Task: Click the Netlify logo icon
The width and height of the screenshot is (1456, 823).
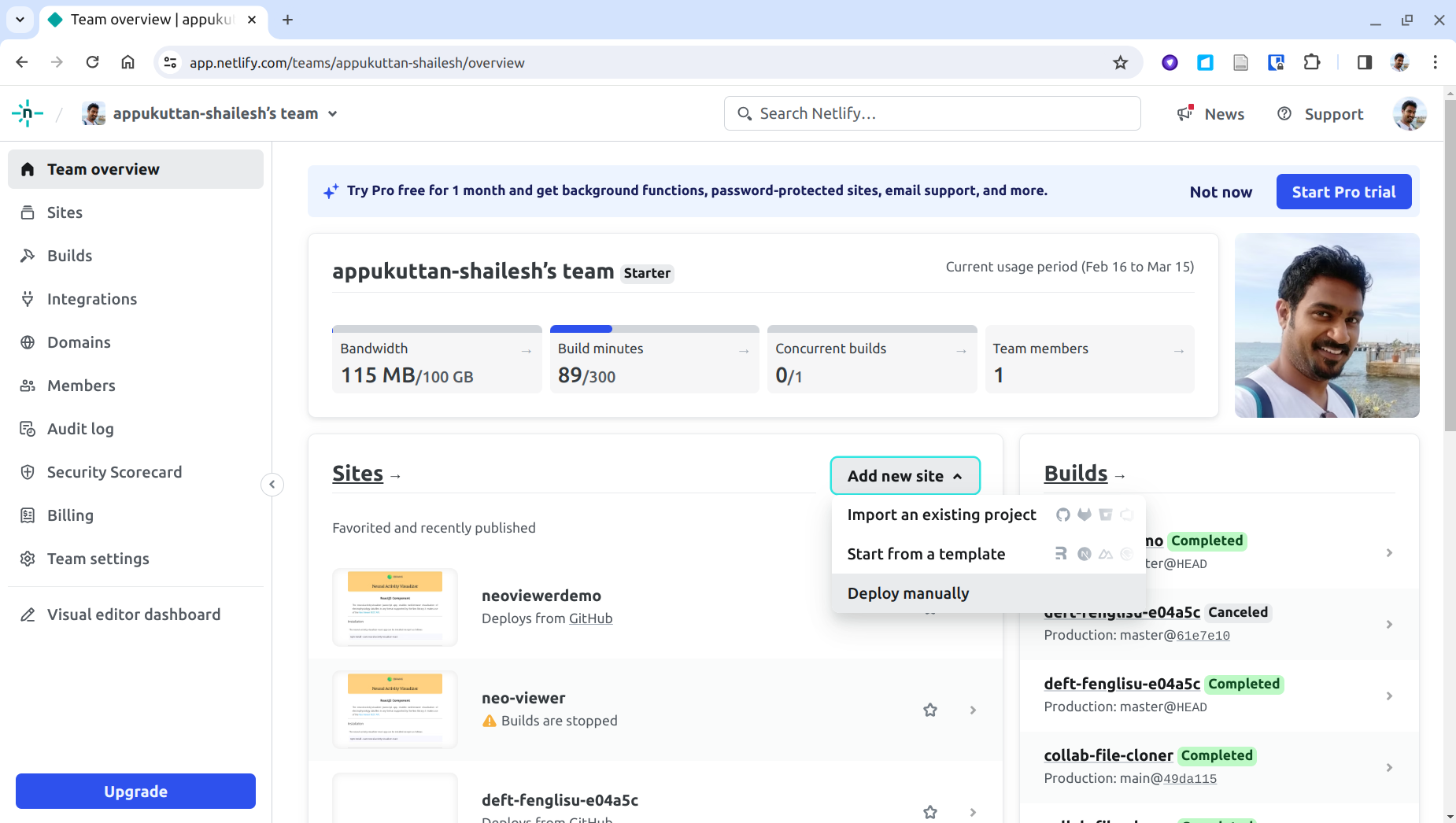Action: 27,113
